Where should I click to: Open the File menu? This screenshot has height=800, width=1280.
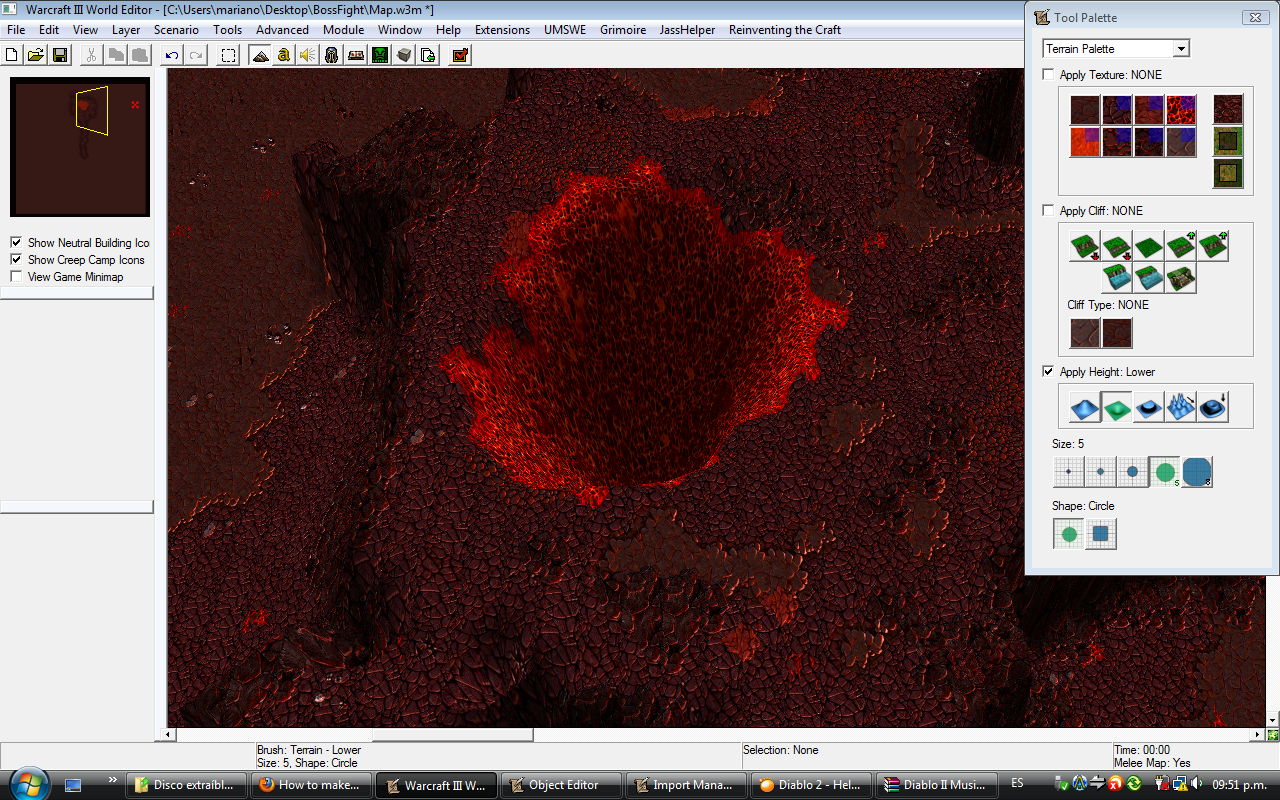(x=16, y=30)
